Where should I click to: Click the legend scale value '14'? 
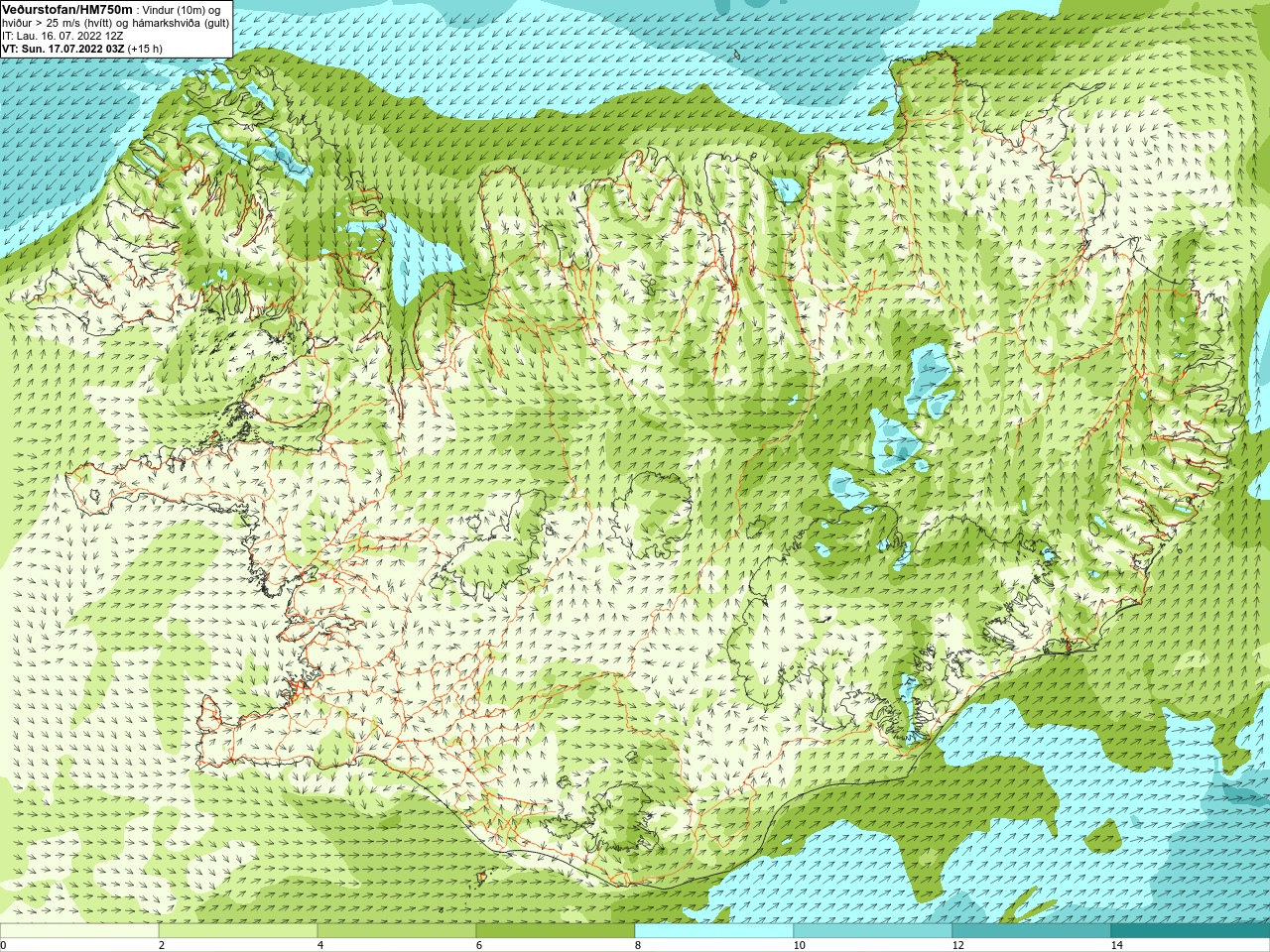point(1116,945)
